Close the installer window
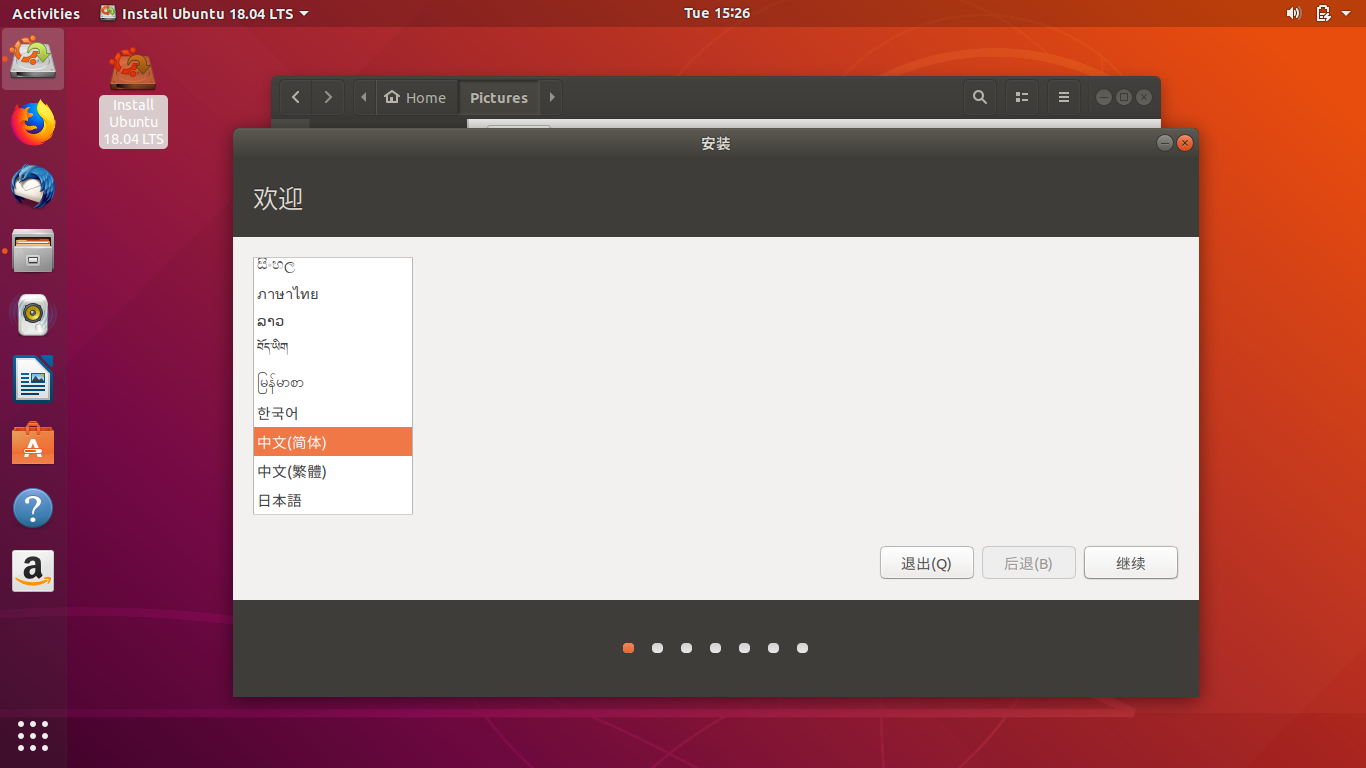Viewport: 1366px width, 768px height. tap(1185, 143)
